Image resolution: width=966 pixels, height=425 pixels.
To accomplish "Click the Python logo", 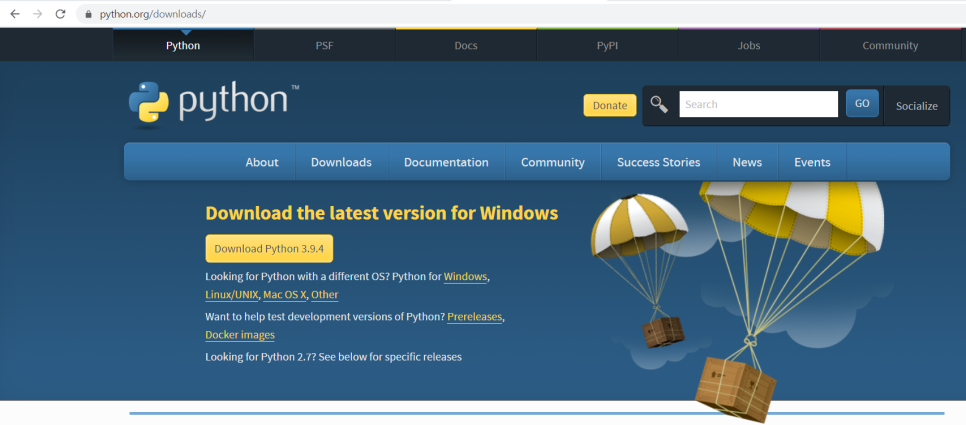I will pyautogui.click(x=214, y=105).
